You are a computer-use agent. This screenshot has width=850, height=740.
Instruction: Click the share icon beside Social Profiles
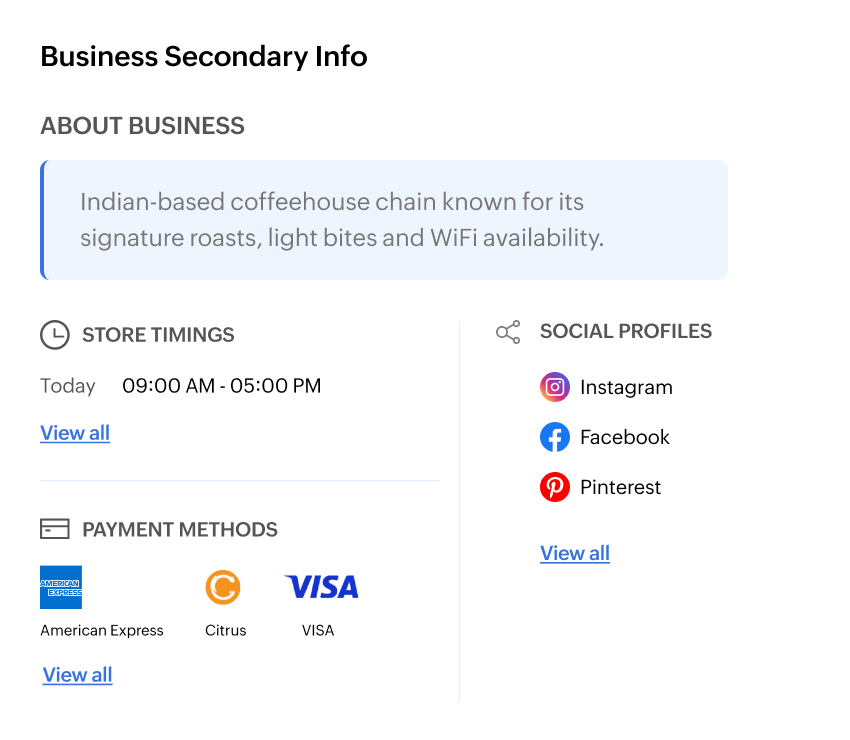[508, 332]
